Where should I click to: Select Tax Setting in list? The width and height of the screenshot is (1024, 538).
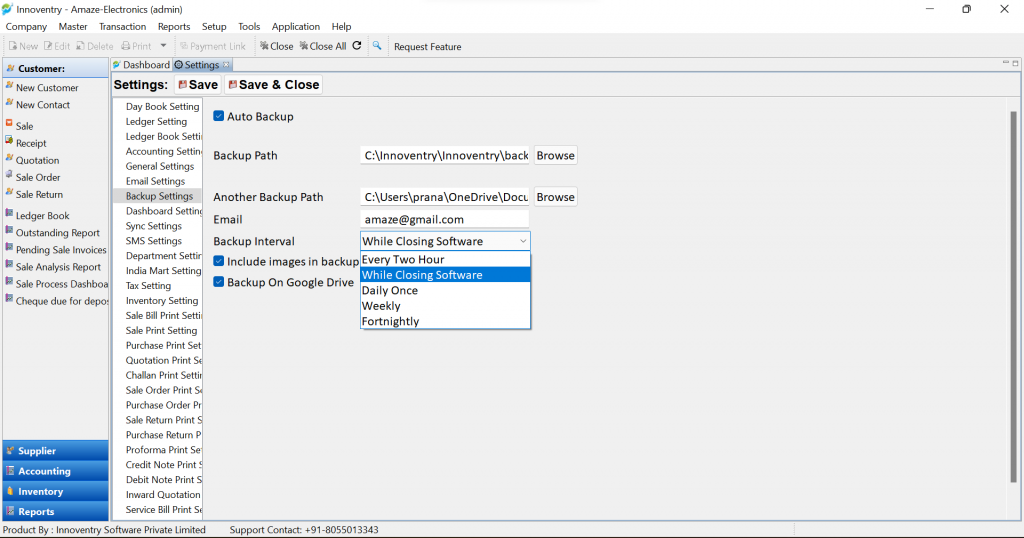[x=148, y=285]
